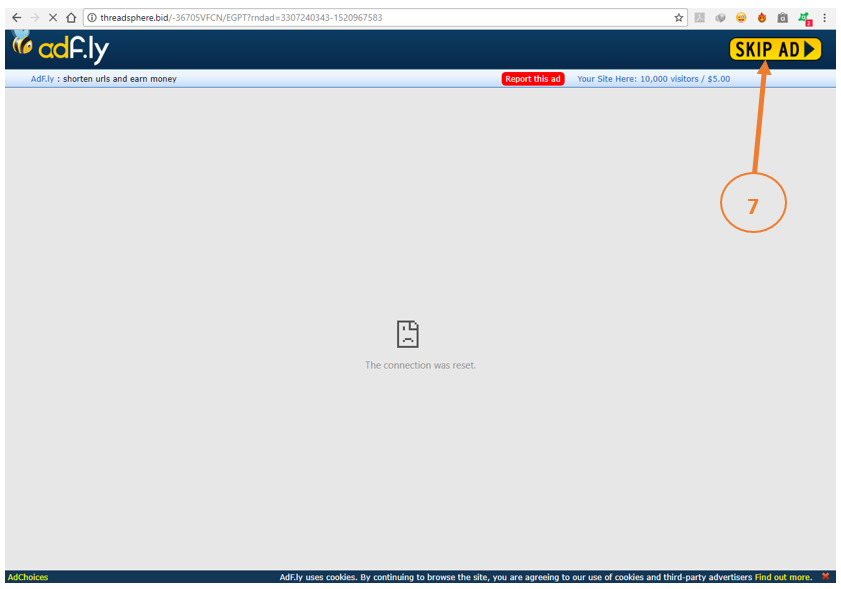This screenshot has width=841, height=589.
Task: Go back with the browser back arrow
Action: pyautogui.click(x=17, y=18)
